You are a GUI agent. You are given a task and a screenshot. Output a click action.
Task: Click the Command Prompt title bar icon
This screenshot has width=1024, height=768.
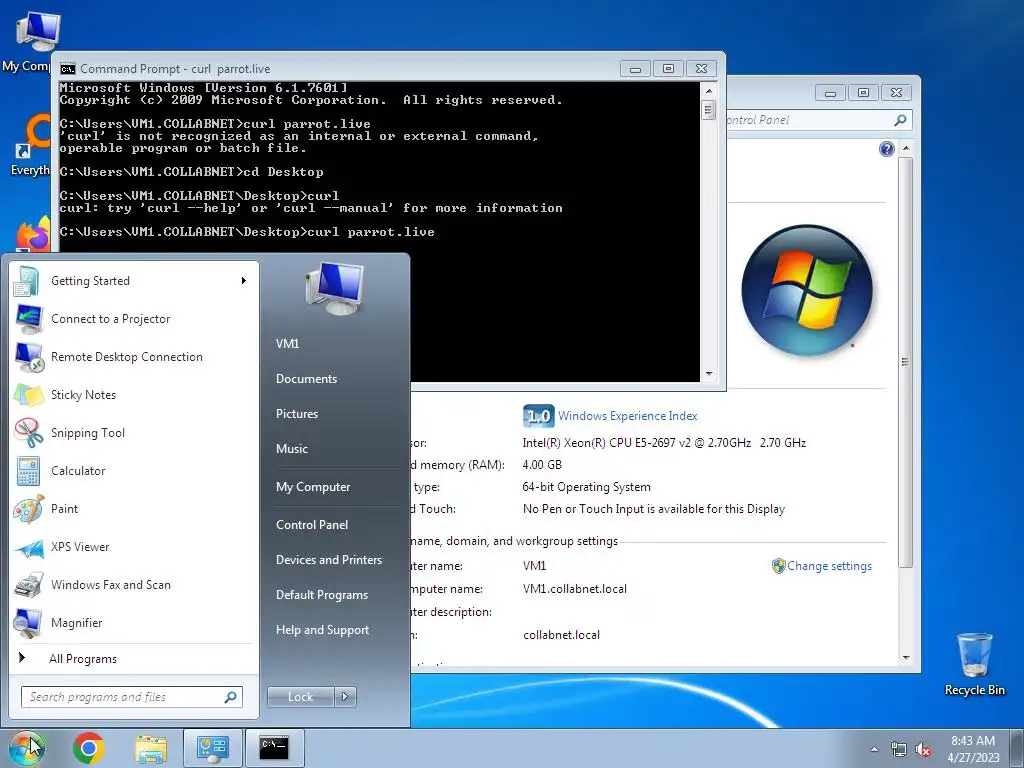pos(67,69)
